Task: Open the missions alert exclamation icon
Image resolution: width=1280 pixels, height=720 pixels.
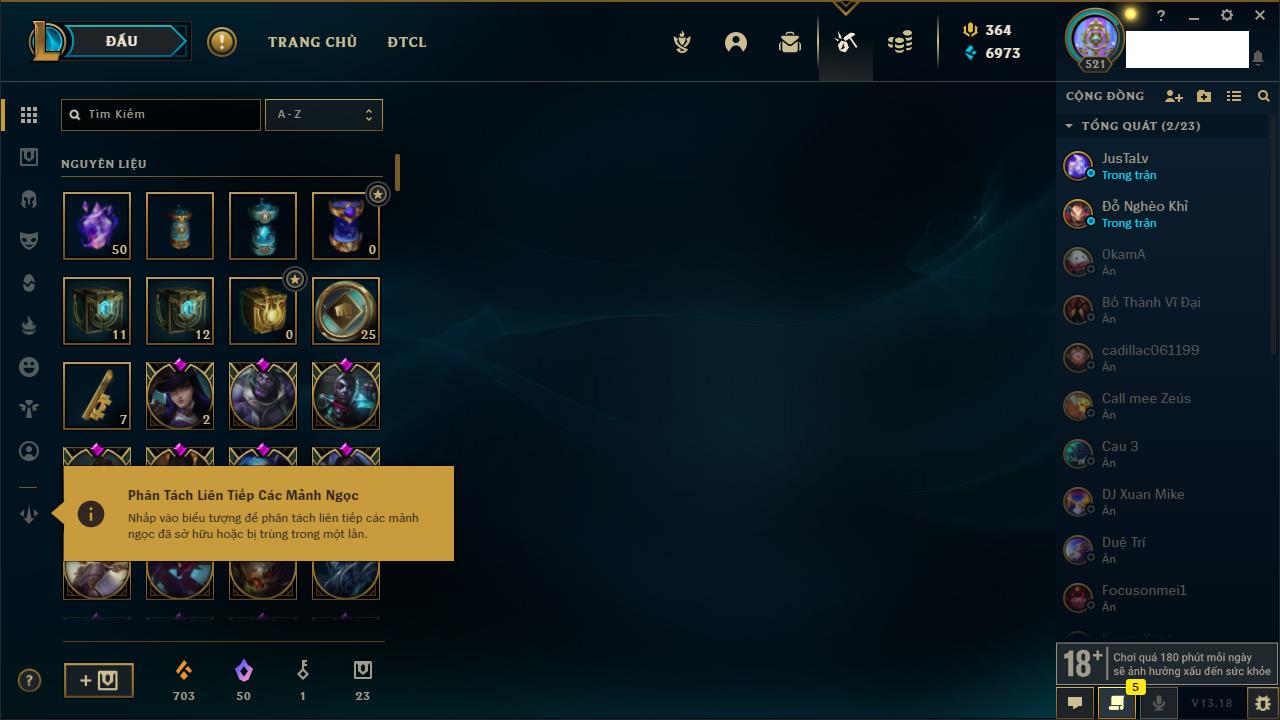Action: point(222,42)
